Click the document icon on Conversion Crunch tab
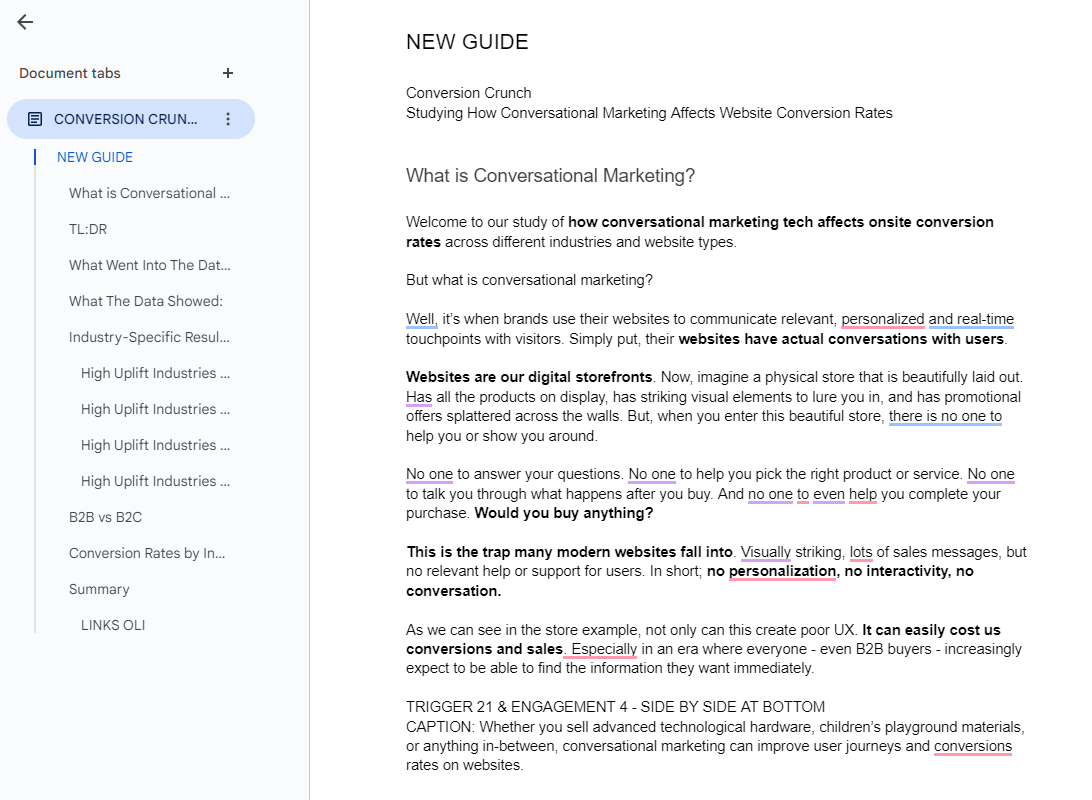 [x=35, y=119]
